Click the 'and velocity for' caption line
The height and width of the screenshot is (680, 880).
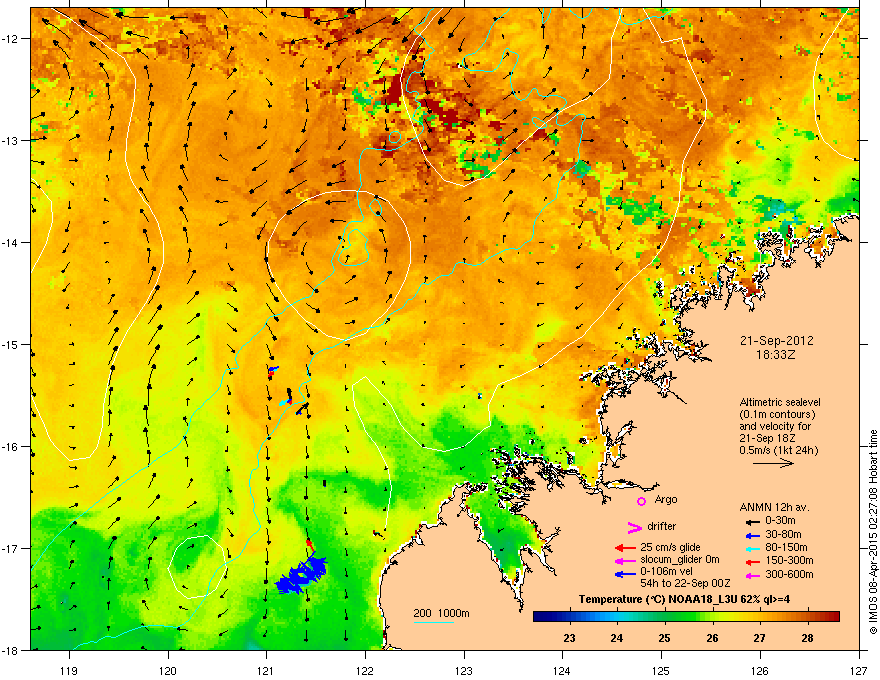pyautogui.click(x=775, y=426)
